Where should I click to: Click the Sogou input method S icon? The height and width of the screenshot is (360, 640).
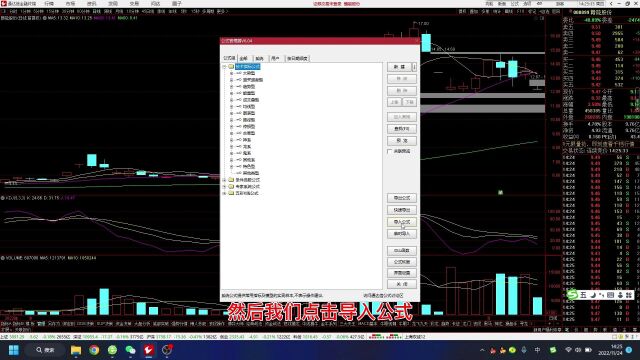(x=572, y=294)
